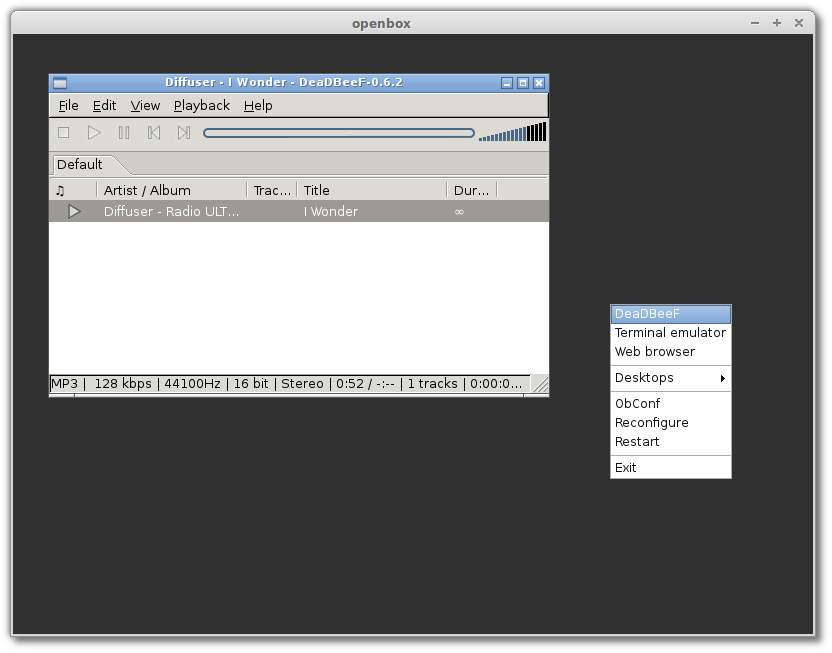
Task: Open the View menu
Action: coord(145,106)
